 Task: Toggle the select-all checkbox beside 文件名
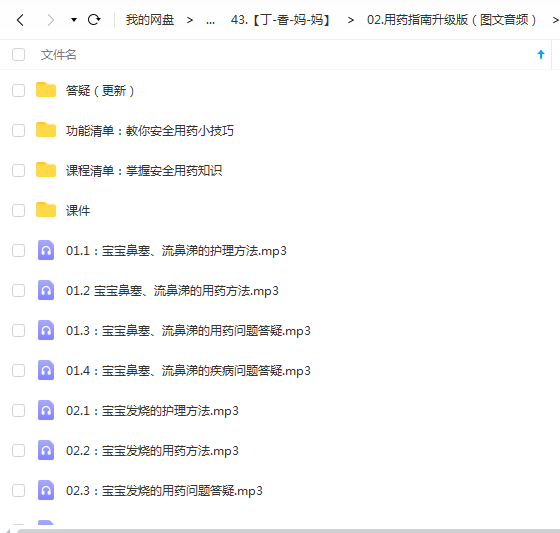19,55
